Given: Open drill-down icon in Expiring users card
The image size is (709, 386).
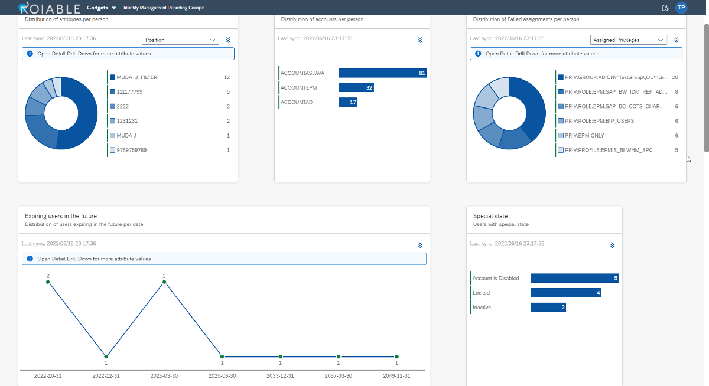Looking at the screenshot, I should 420,245.
